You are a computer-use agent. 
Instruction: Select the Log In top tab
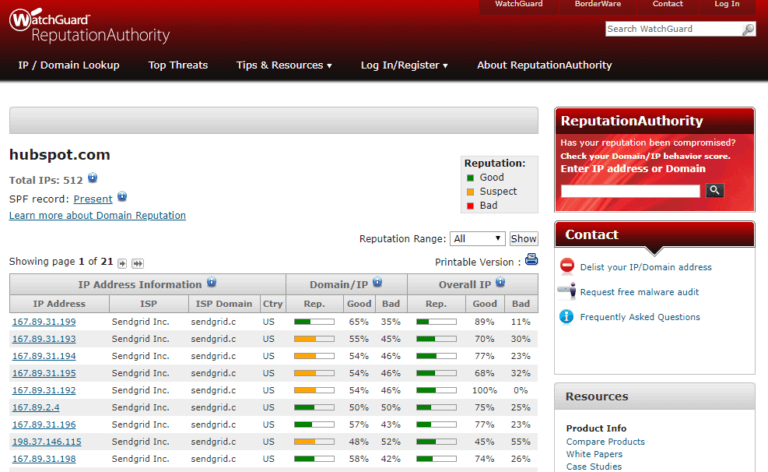727,5
